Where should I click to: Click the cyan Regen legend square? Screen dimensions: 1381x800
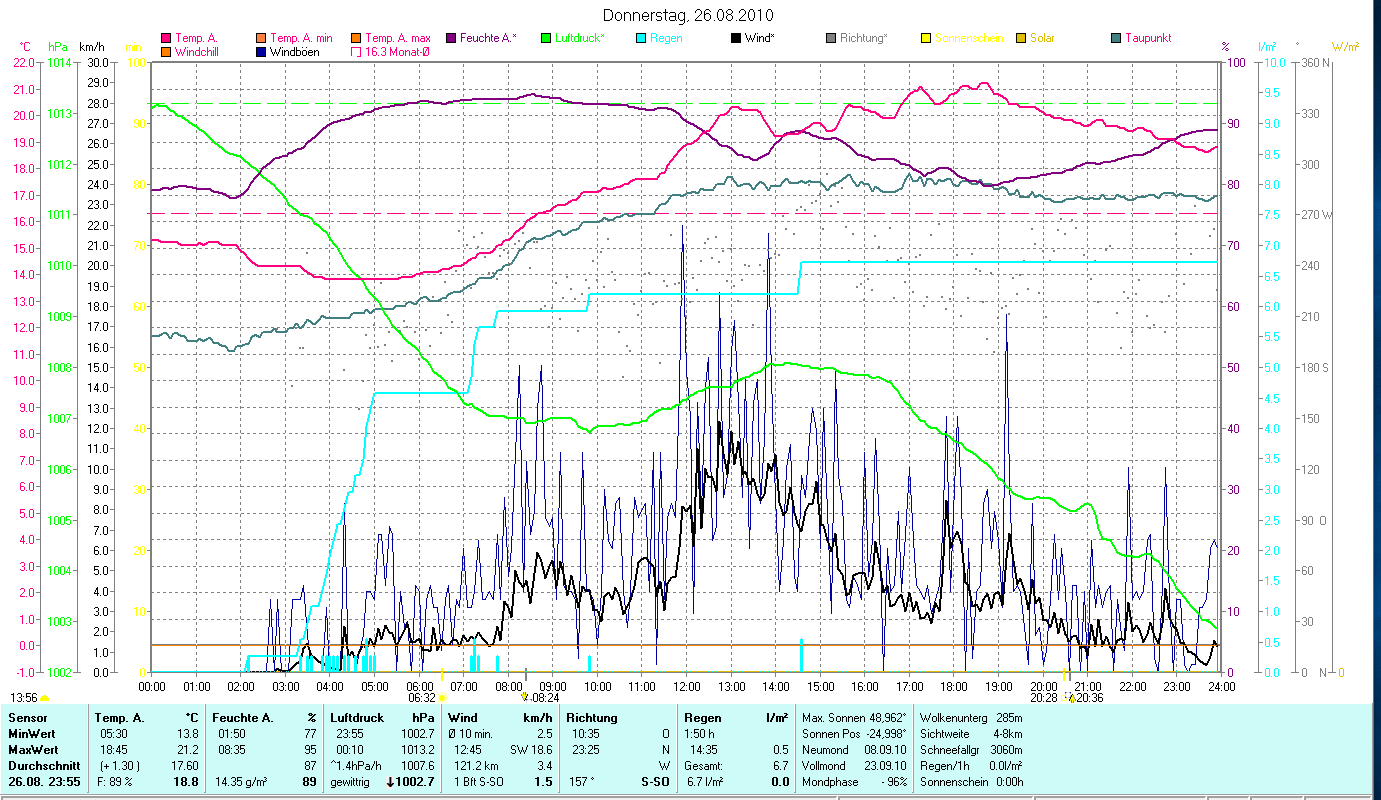pyautogui.click(x=640, y=39)
